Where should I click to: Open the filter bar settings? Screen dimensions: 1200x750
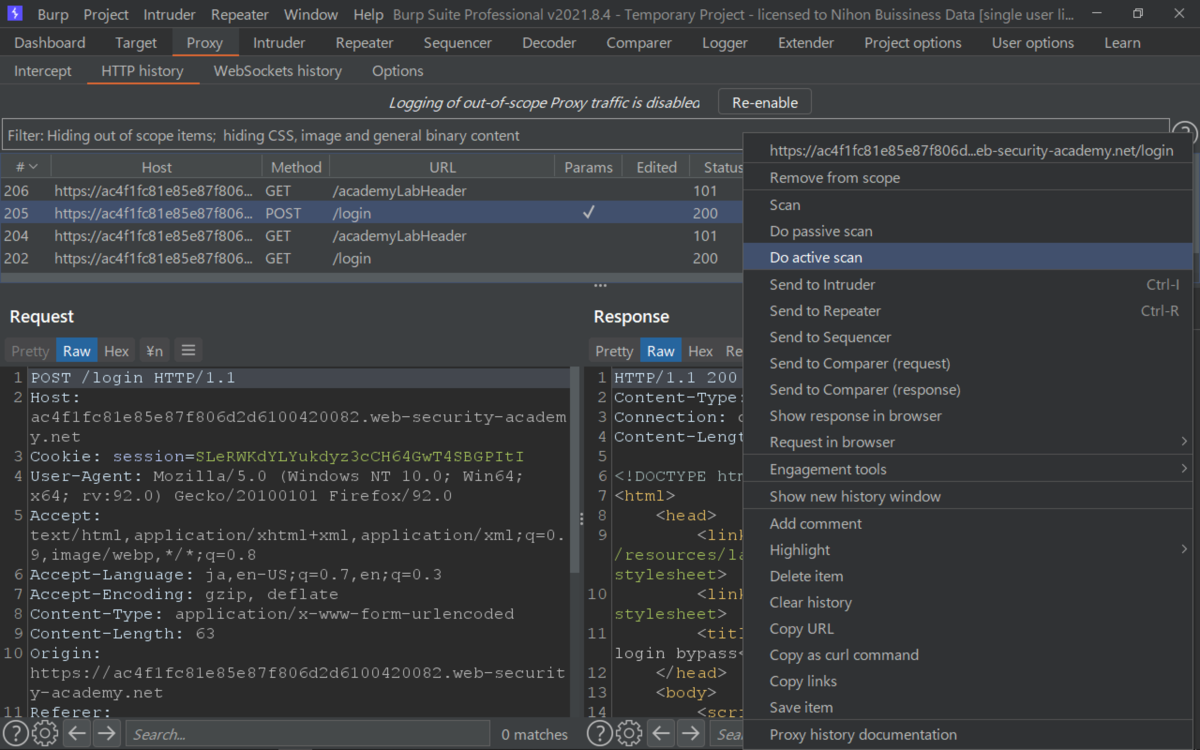point(585,135)
